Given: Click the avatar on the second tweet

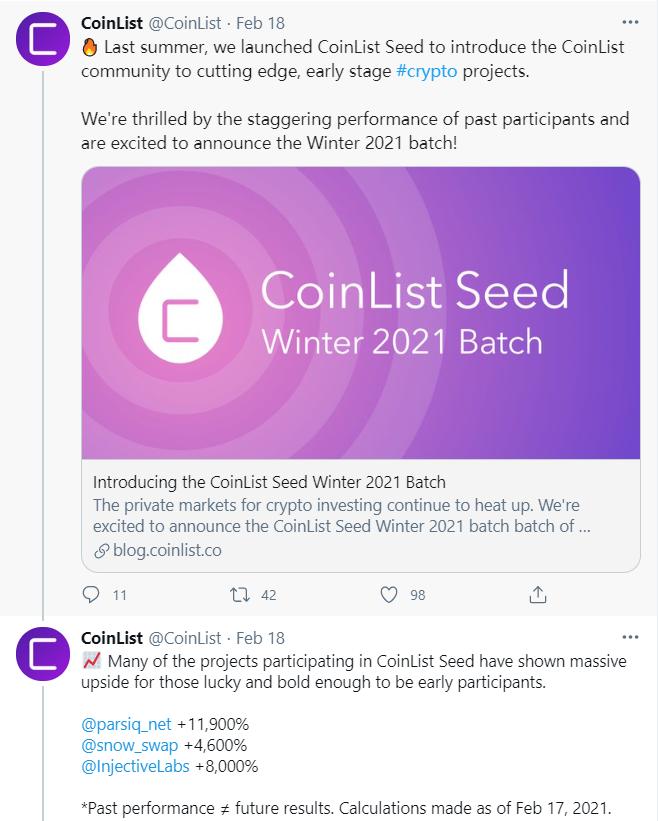Looking at the screenshot, I should click(x=41, y=656).
